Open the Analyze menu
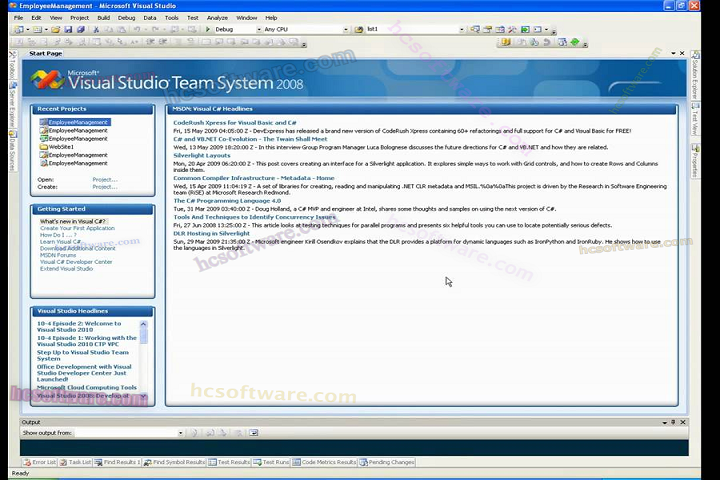The image size is (720, 480). (217, 18)
